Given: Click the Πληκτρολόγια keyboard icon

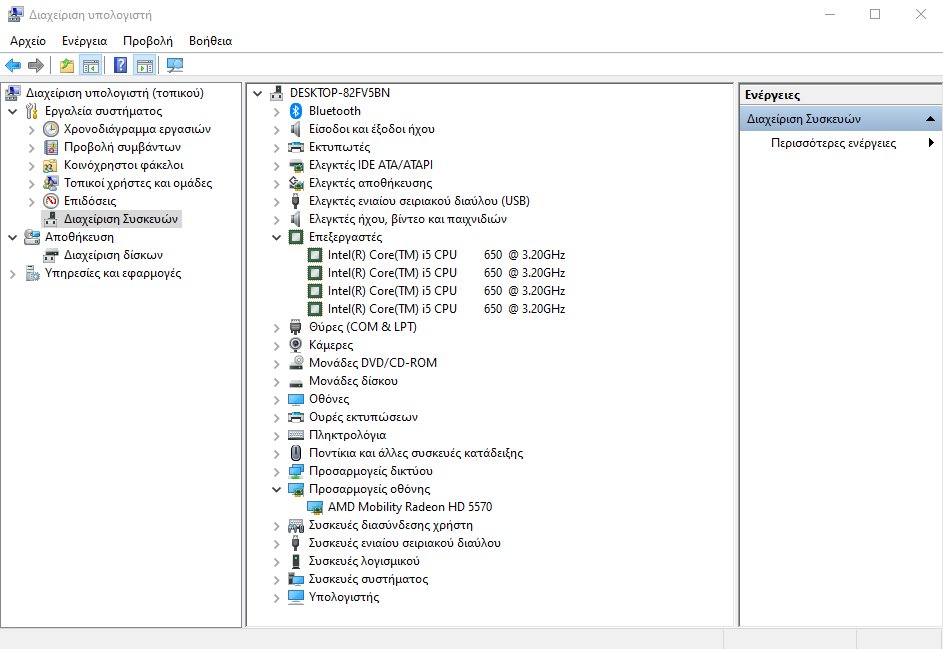Looking at the screenshot, I should point(295,435).
